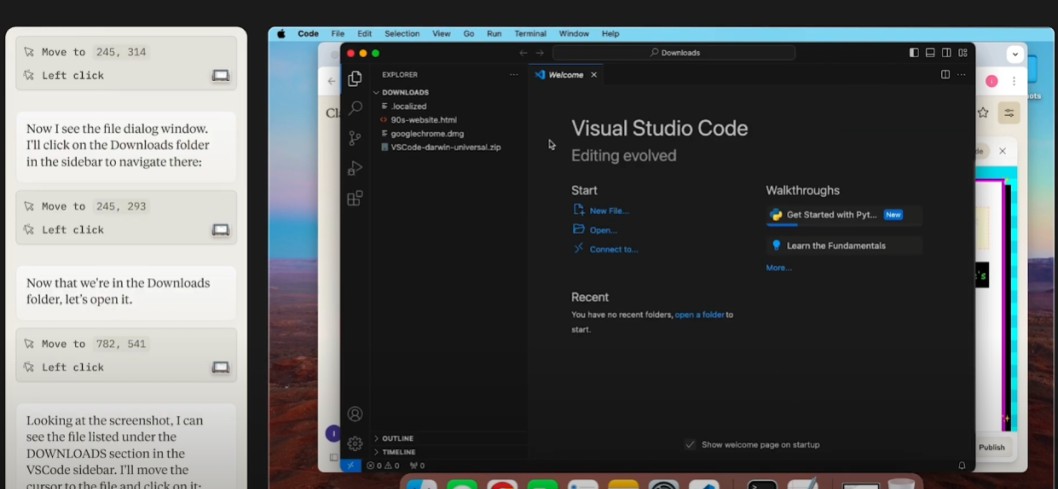
Task: Open the File menu
Action: click(x=338, y=34)
